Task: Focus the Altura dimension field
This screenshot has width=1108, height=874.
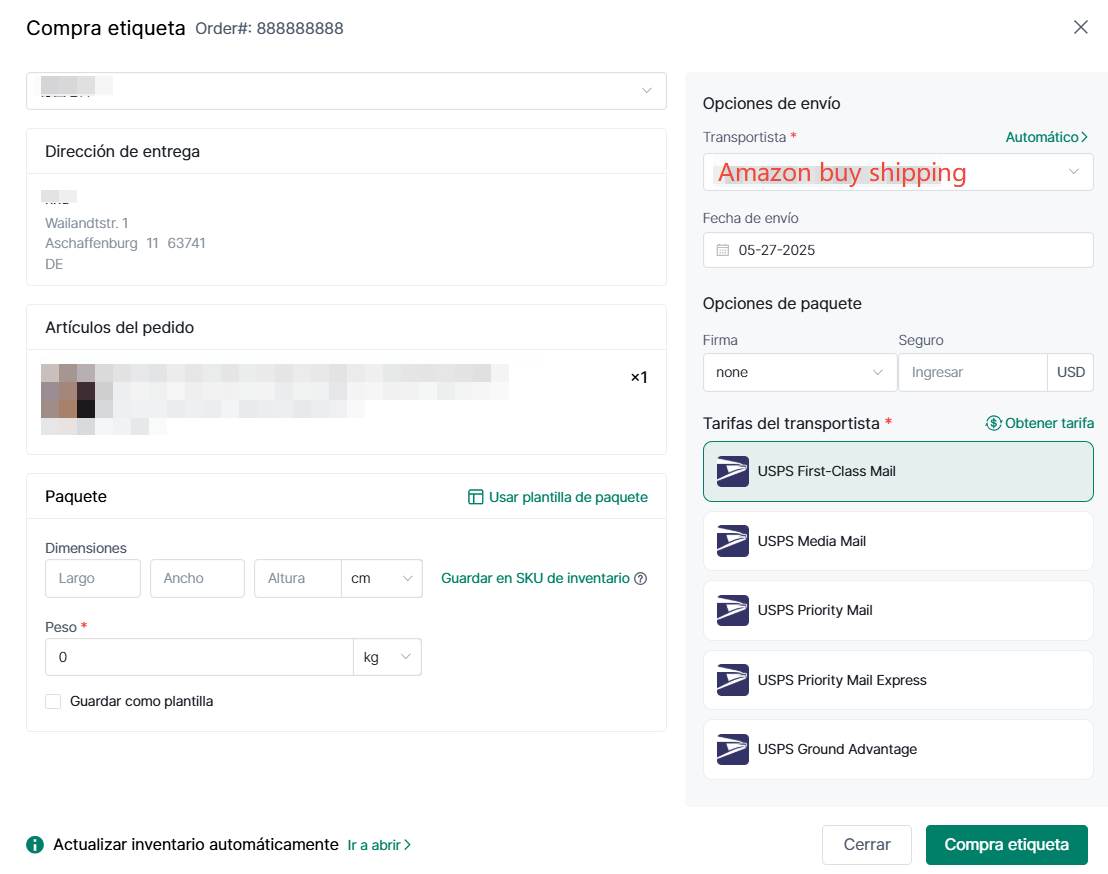Action: 297,579
